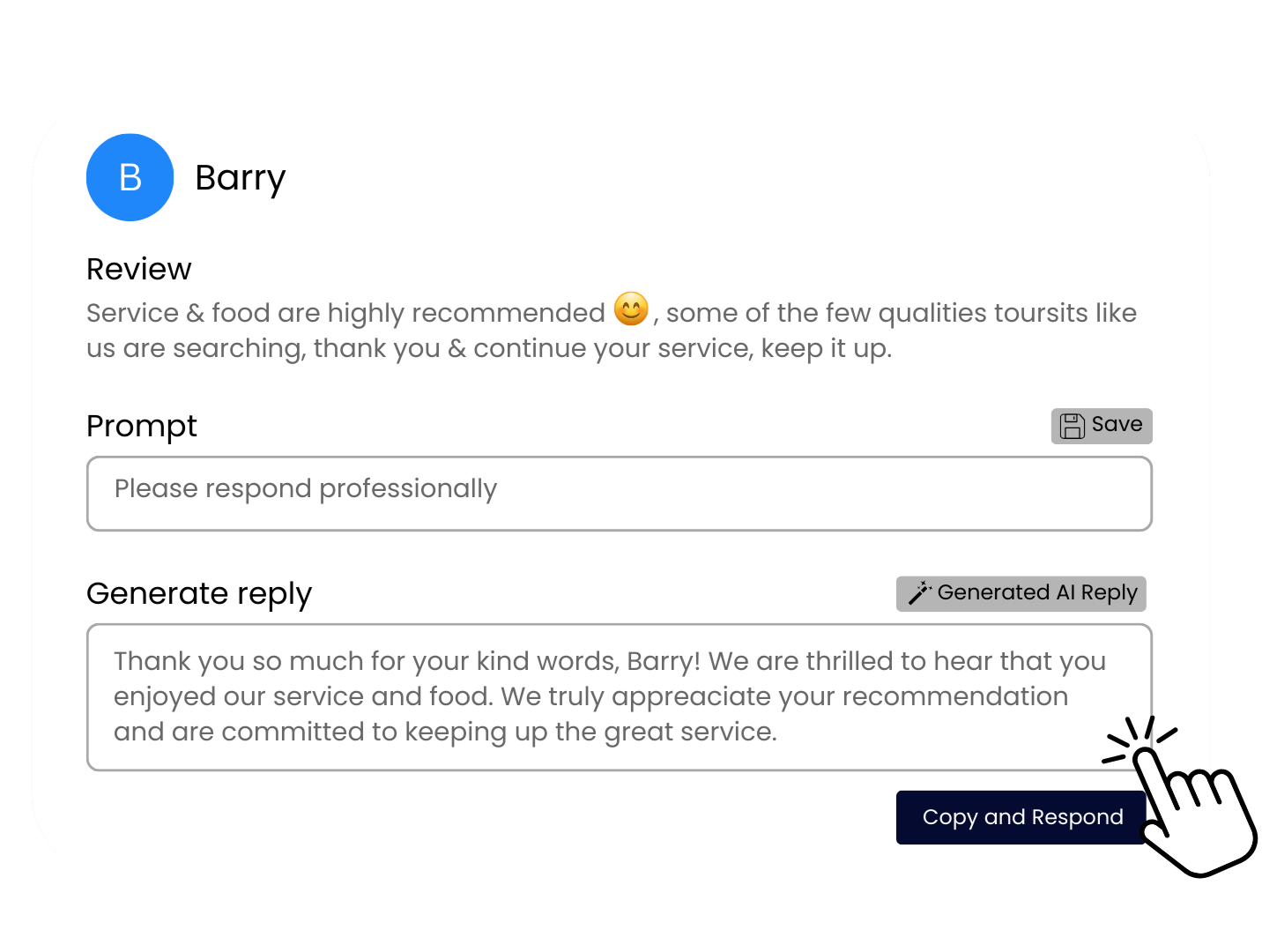Click the reply line 'and are committed to keeping'
1277x952 pixels.
[x=445, y=732]
